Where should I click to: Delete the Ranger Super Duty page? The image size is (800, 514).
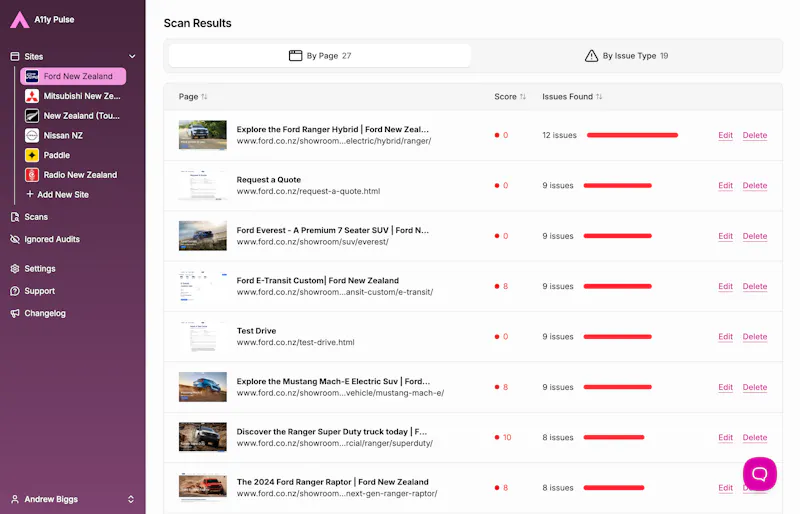755,437
